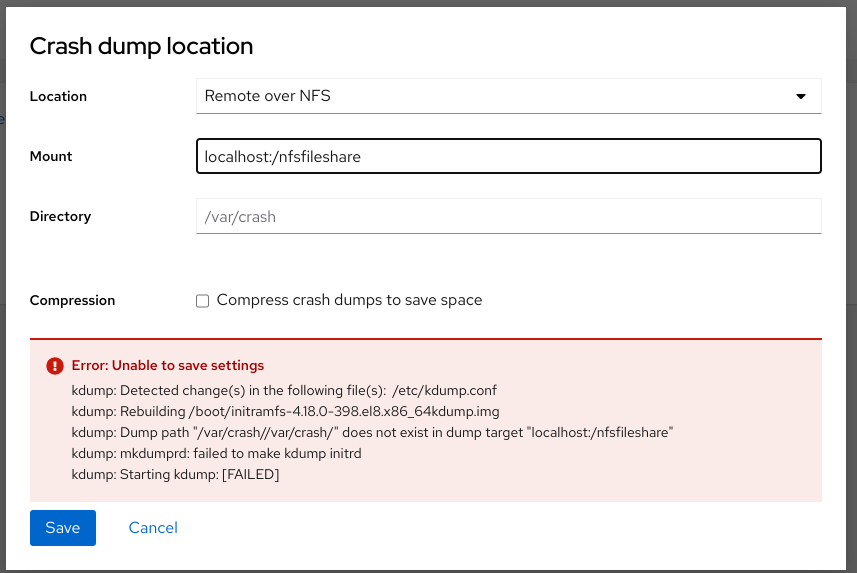The width and height of the screenshot is (857, 573).
Task: Click the Location field label
Action: pyautogui.click(x=58, y=96)
